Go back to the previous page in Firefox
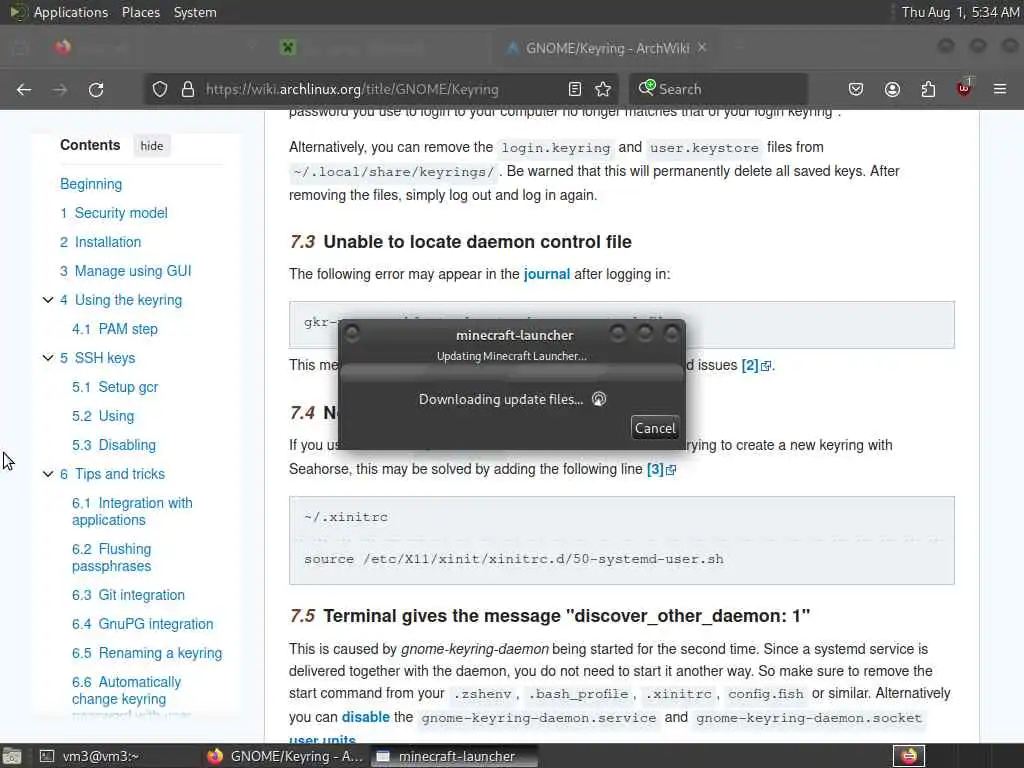 click(x=24, y=89)
